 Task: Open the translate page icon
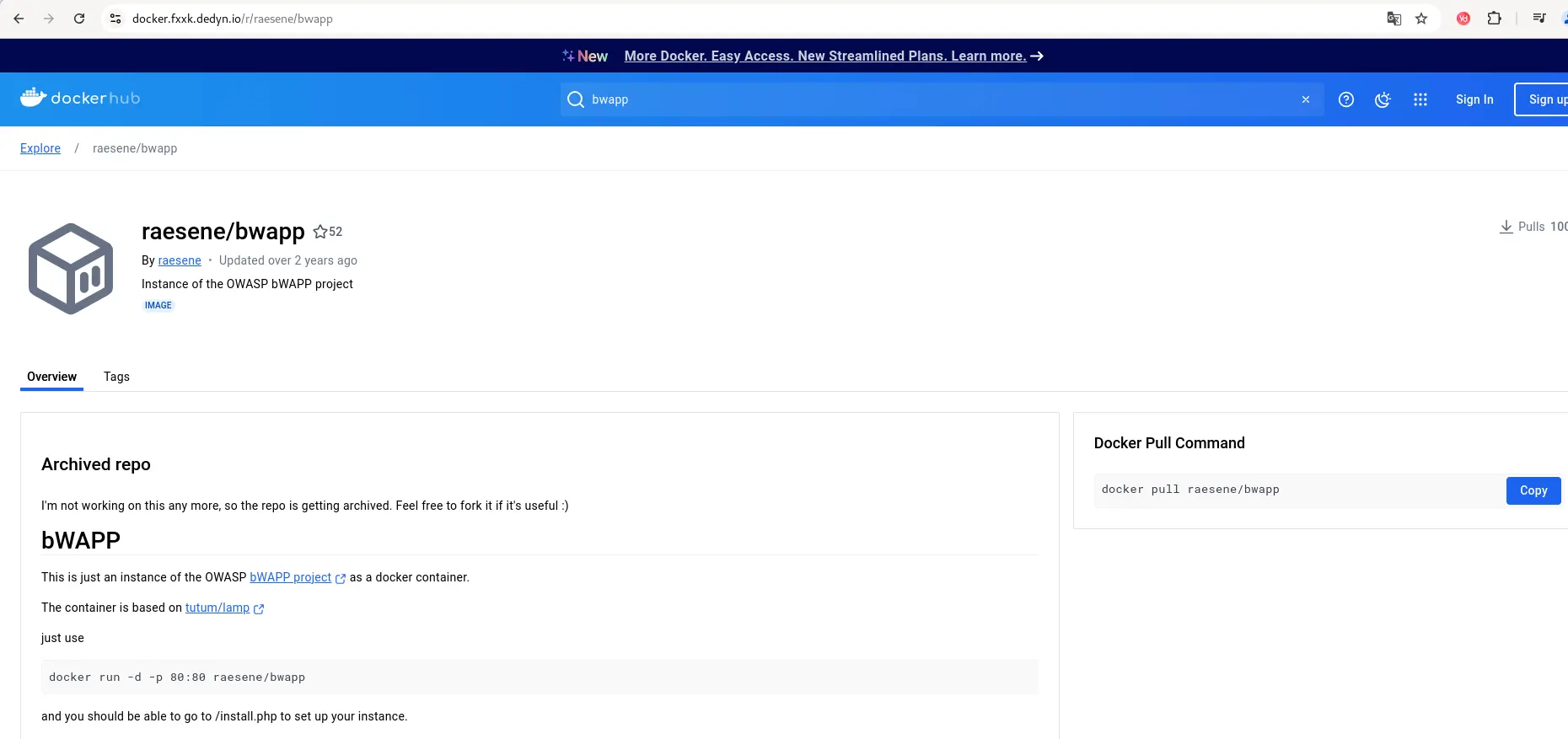pos(1394,19)
